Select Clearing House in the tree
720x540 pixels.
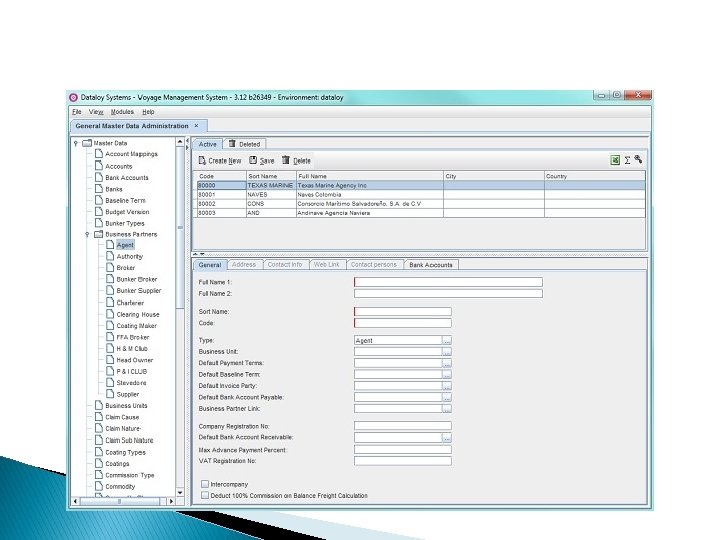[x=138, y=315]
